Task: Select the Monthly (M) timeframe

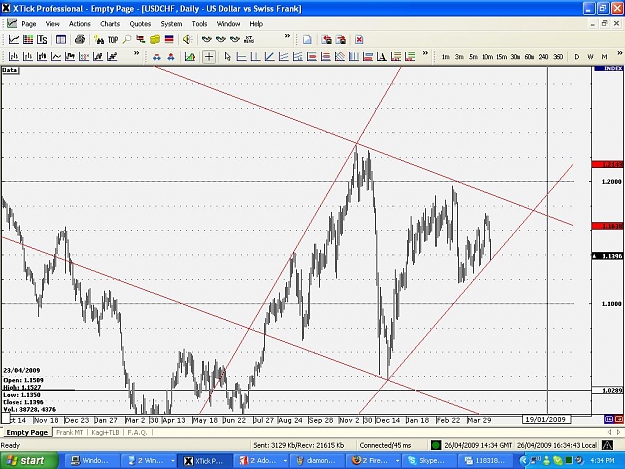Action: pos(604,57)
